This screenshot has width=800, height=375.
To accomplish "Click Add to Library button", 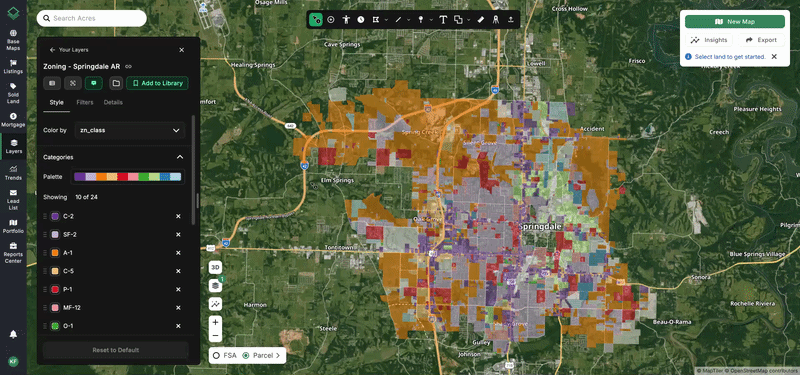I will [158, 83].
